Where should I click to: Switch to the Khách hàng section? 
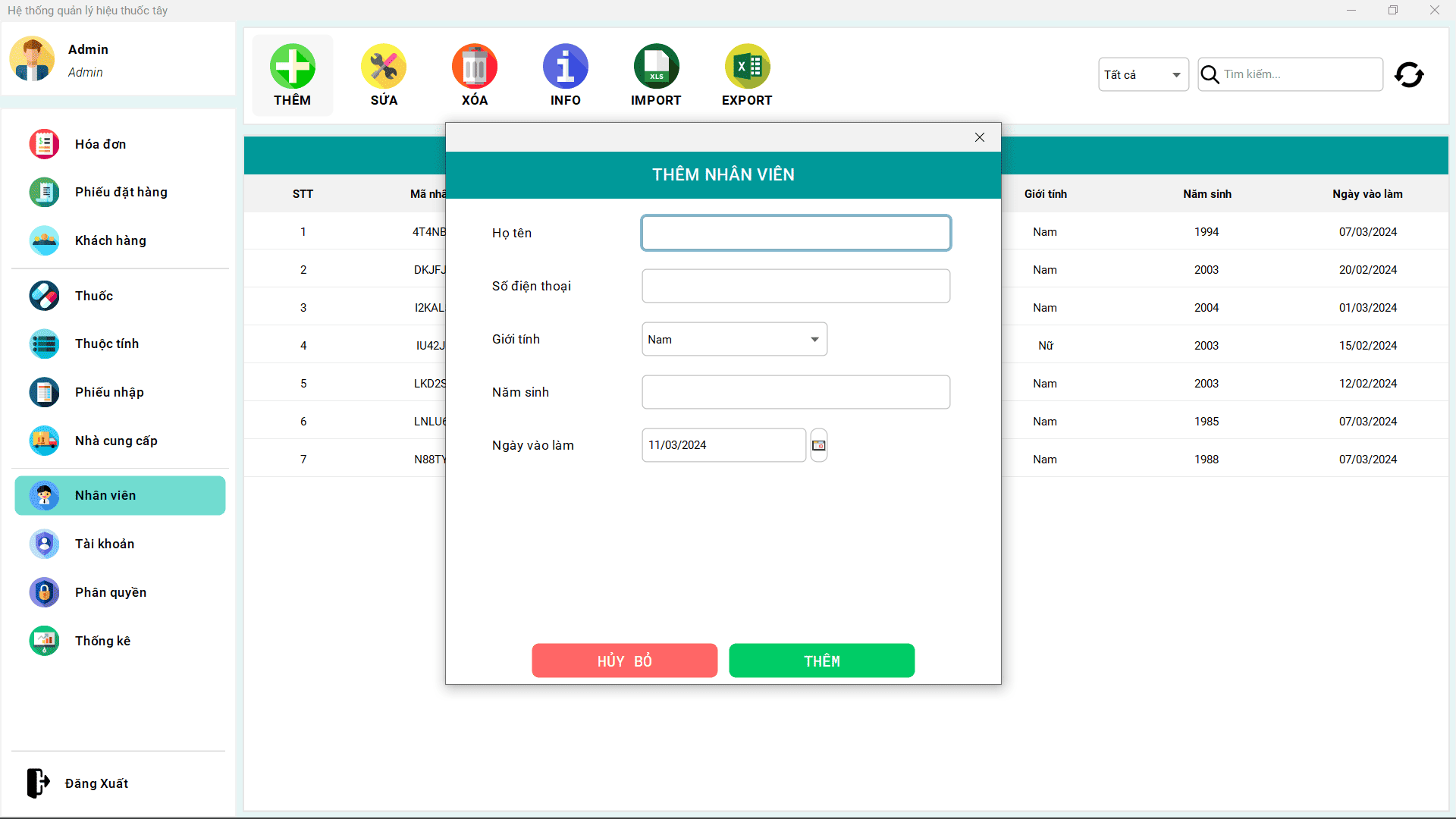(x=110, y=240)
